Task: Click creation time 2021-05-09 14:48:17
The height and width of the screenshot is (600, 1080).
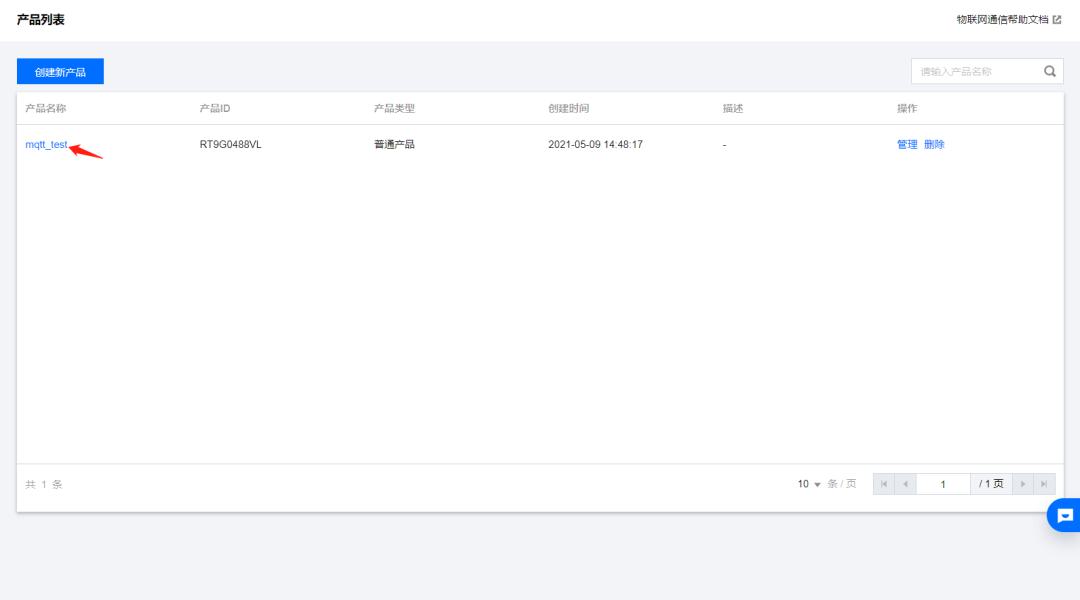Action: click(x=595, y=145)
